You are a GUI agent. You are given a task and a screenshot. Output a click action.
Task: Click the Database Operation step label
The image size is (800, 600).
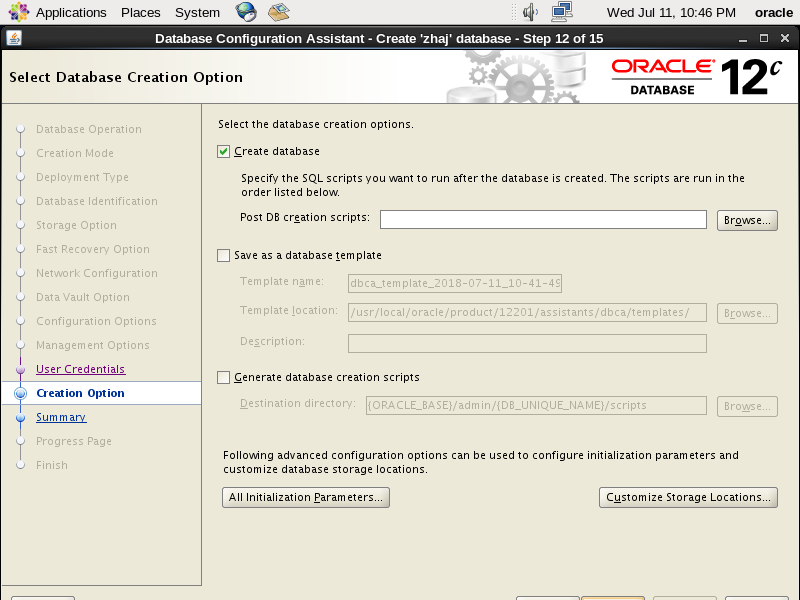click(89, 129)
